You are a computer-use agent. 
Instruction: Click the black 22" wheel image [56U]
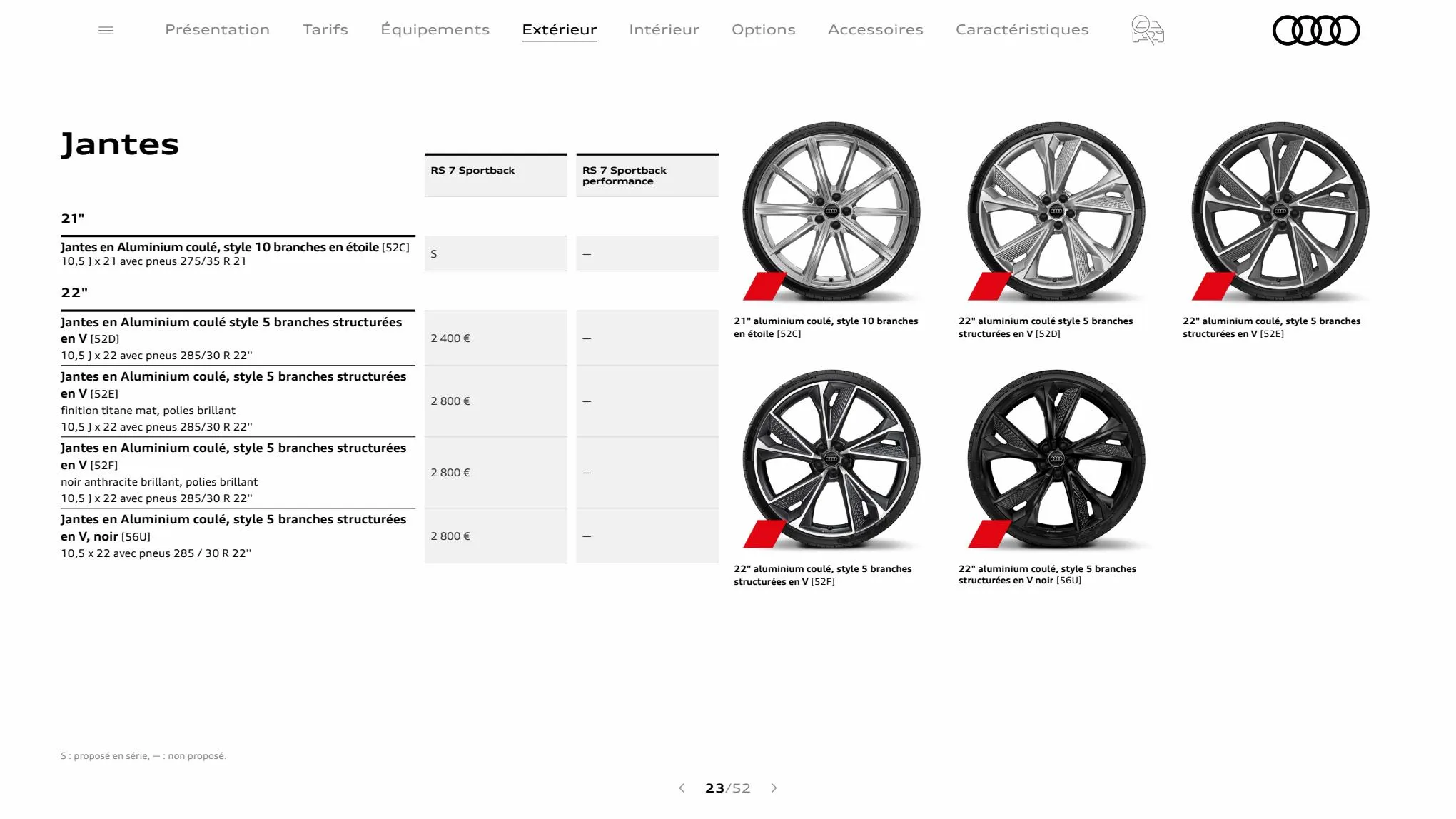click(x=1056, y=459)
